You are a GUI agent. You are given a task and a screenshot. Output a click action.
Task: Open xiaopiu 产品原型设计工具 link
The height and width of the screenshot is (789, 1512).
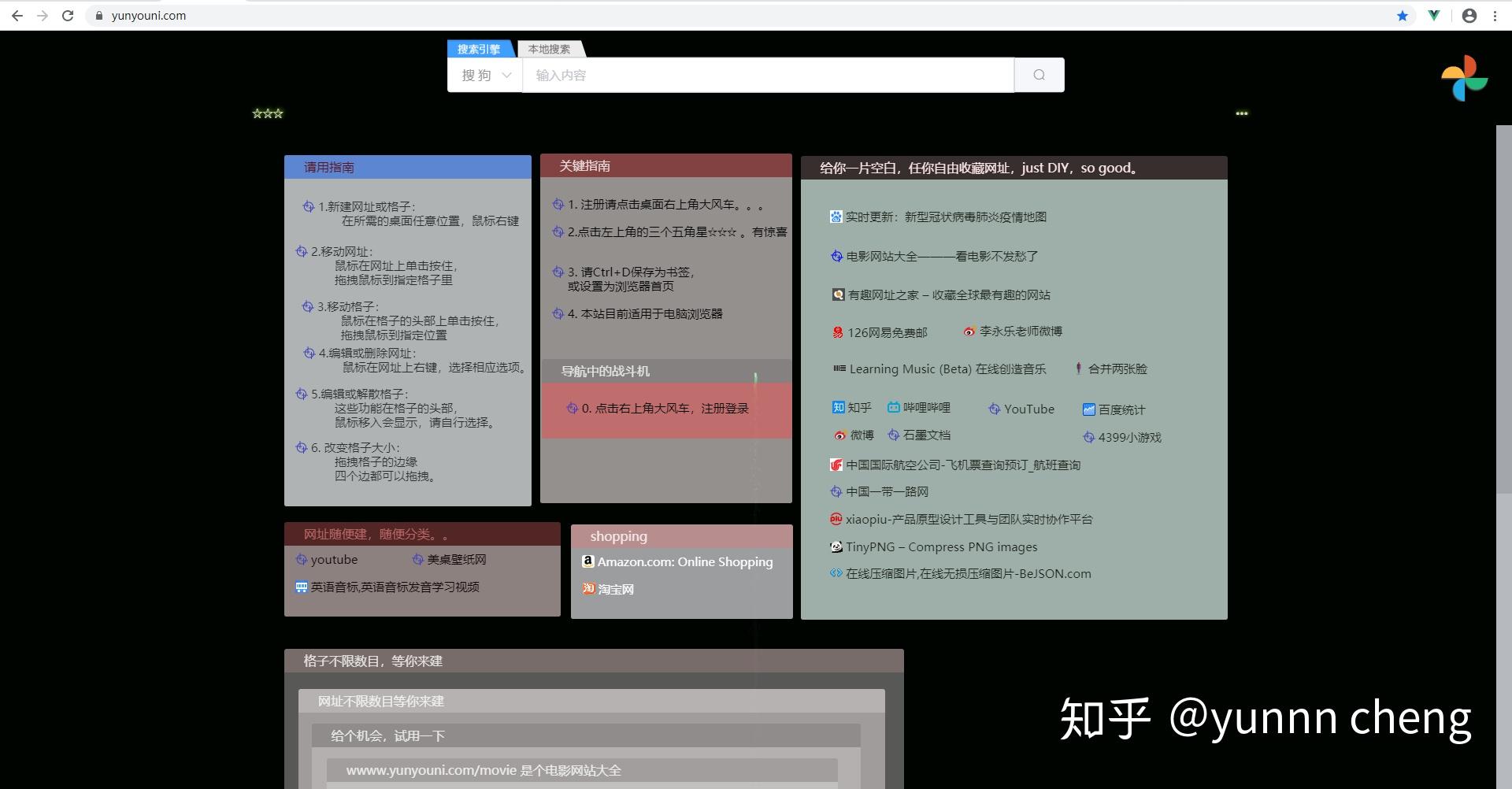coord(962,519)
